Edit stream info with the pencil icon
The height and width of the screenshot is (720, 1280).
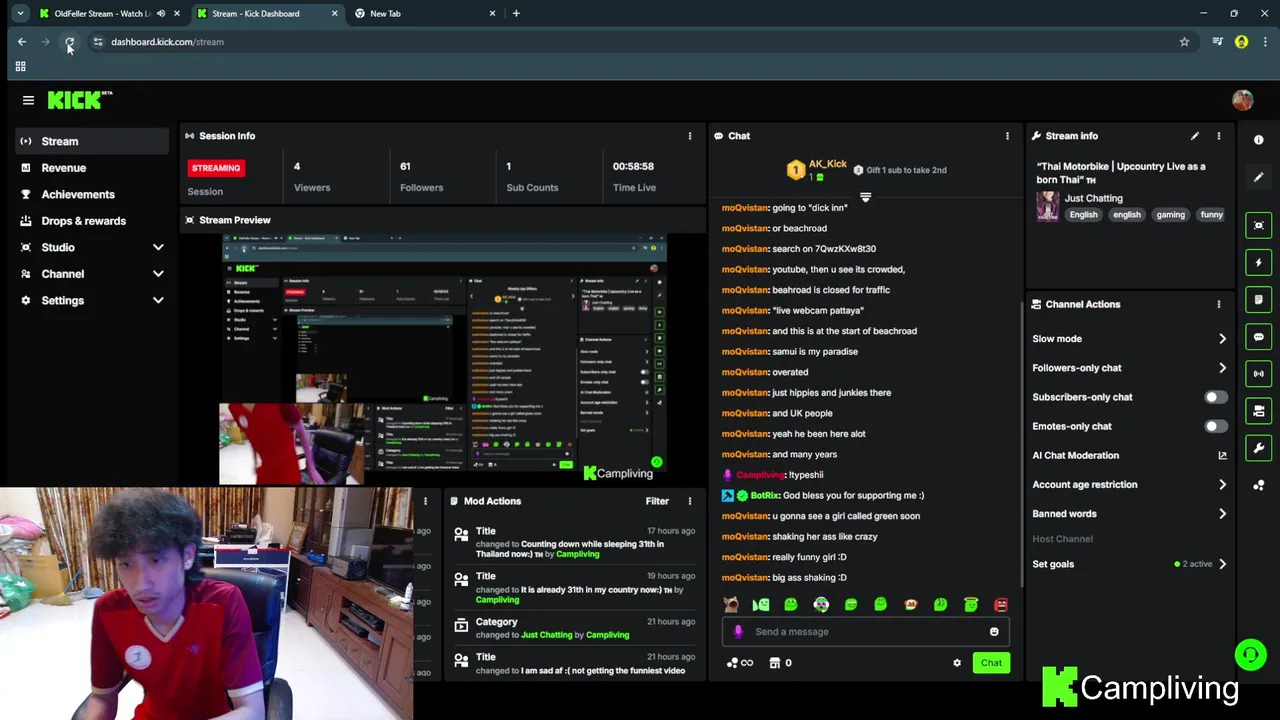[x=1194, y=136]
